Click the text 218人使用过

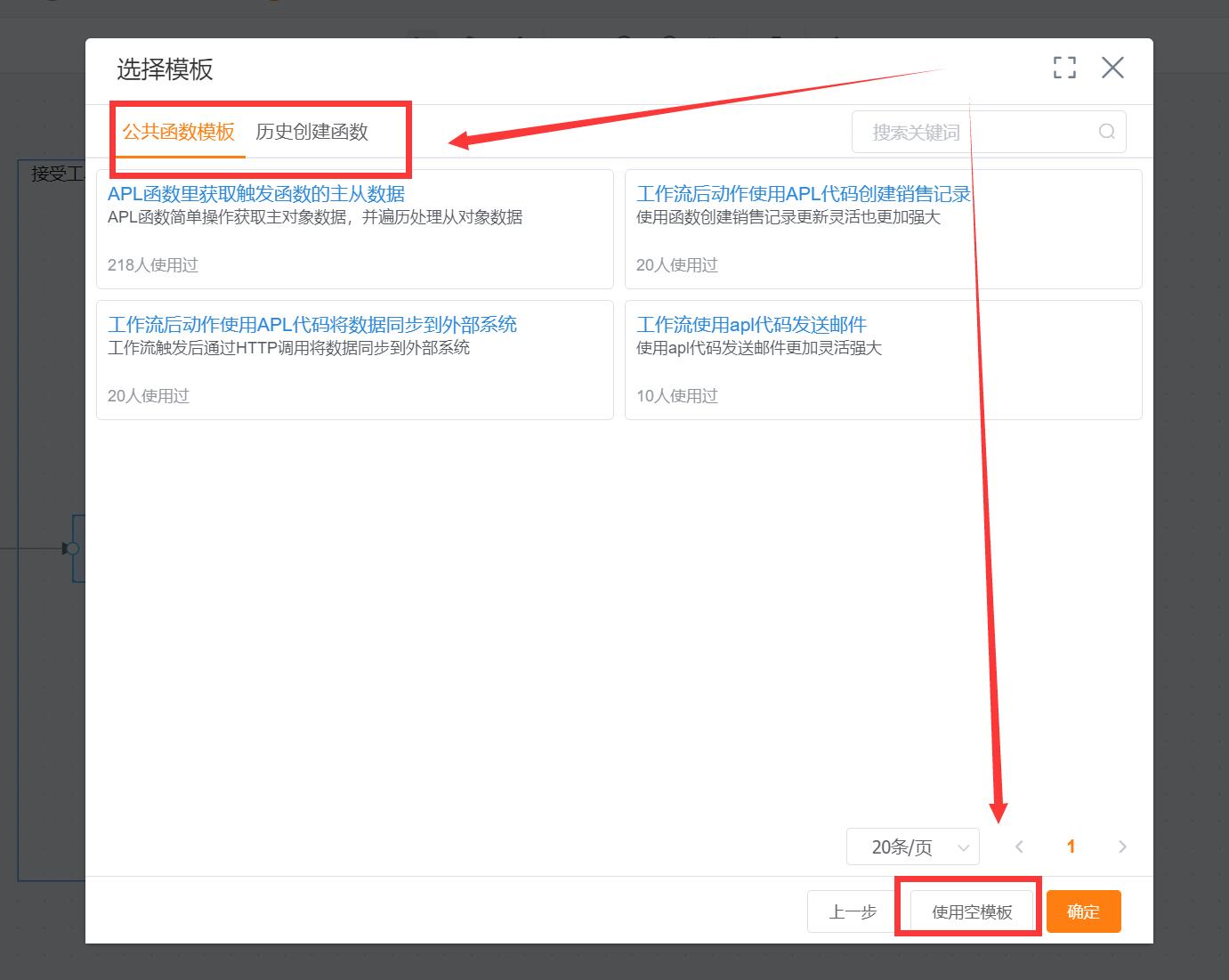(x=152, y=265)
